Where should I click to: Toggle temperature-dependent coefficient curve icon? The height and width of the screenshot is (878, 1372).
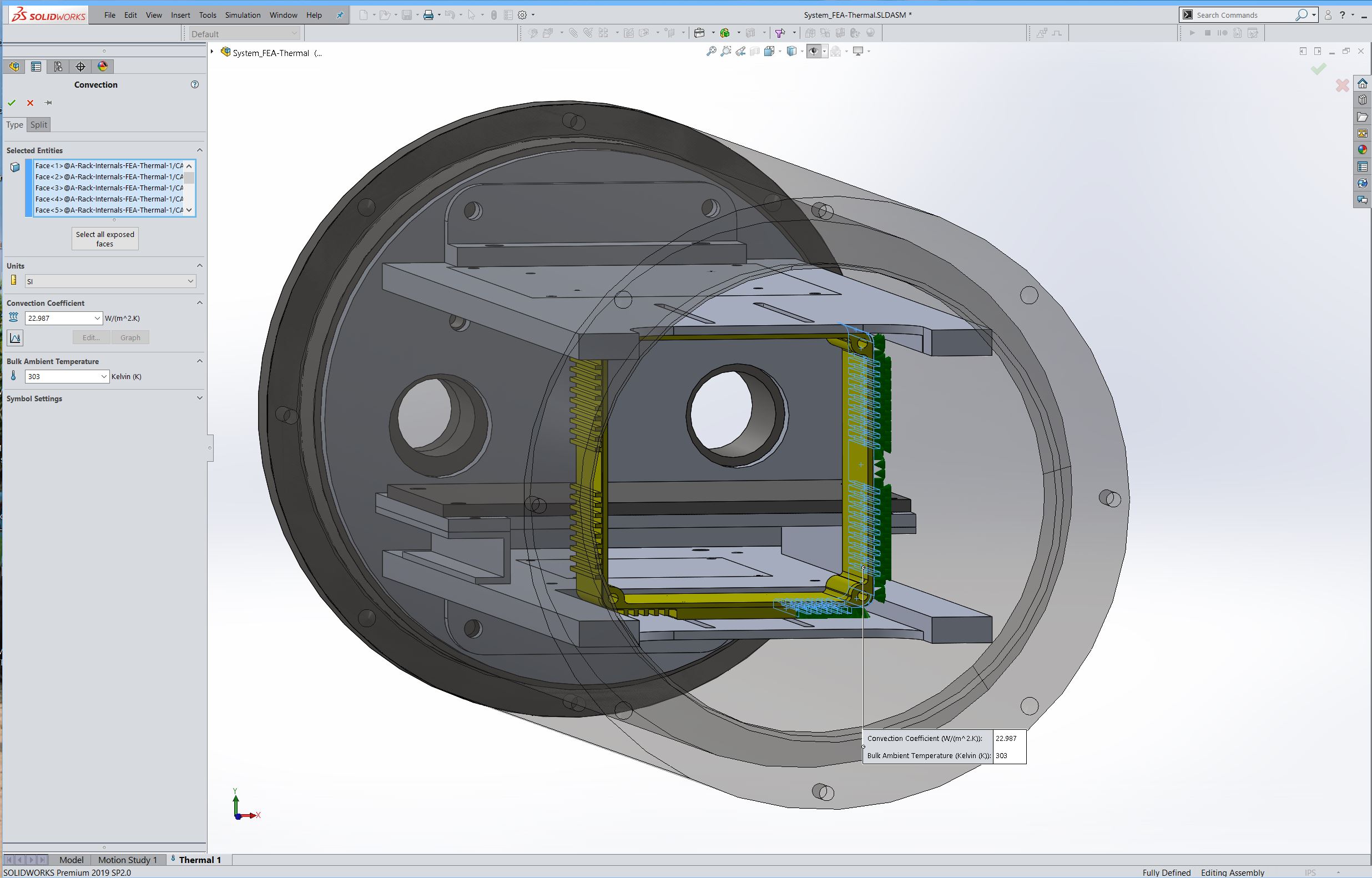(15, 338)
